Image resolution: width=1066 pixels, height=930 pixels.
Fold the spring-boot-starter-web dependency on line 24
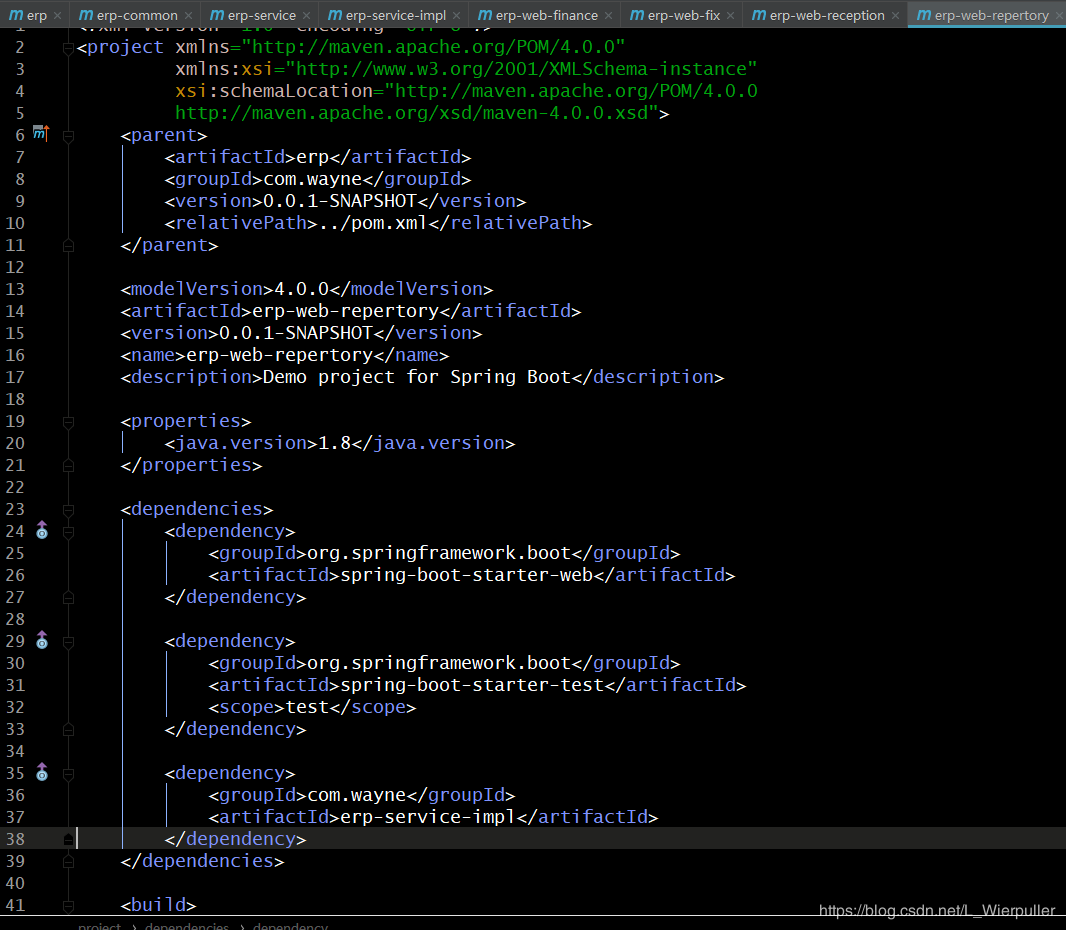pyautogui.click(x=68, y=532)
